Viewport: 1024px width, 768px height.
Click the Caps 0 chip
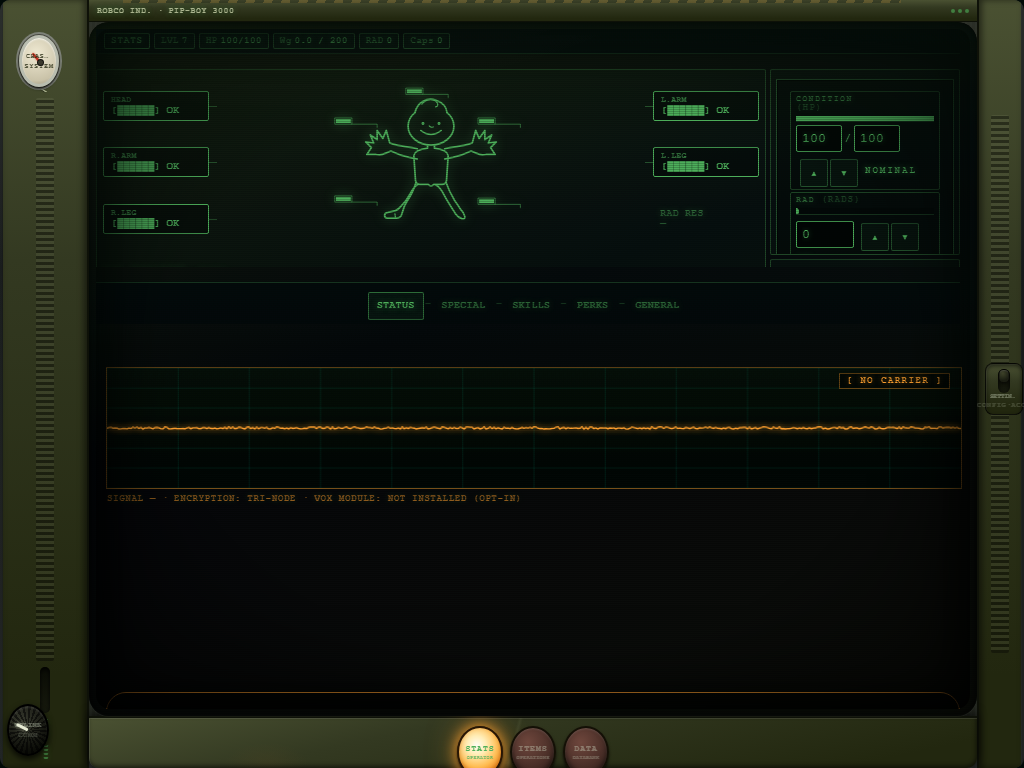(426, 40)
